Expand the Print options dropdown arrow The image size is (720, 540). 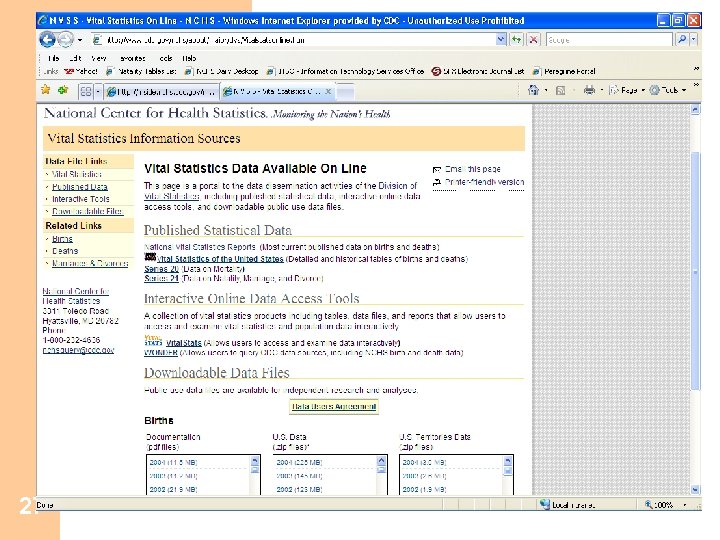602,90
